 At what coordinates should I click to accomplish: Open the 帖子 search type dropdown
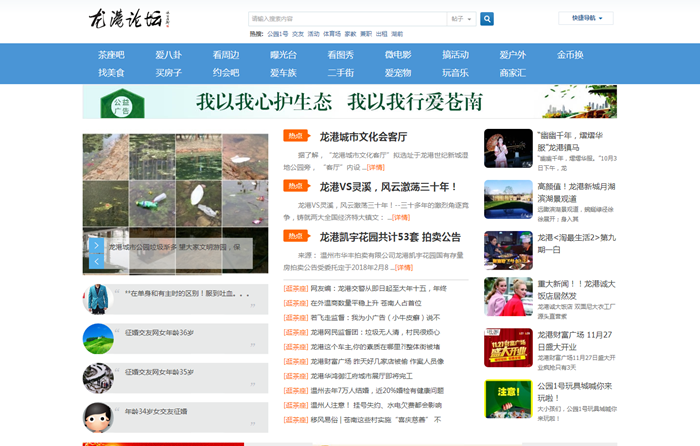coord(461,19)
